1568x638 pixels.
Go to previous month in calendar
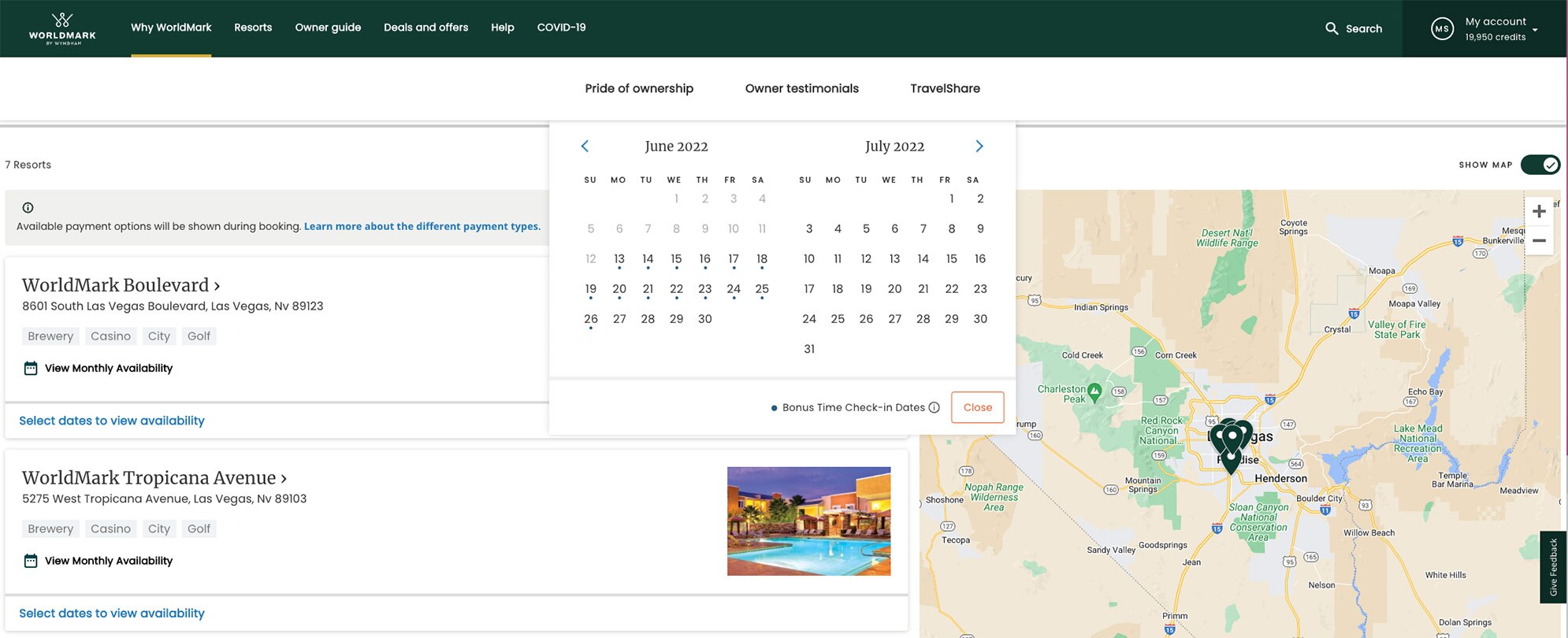(585, 146)
